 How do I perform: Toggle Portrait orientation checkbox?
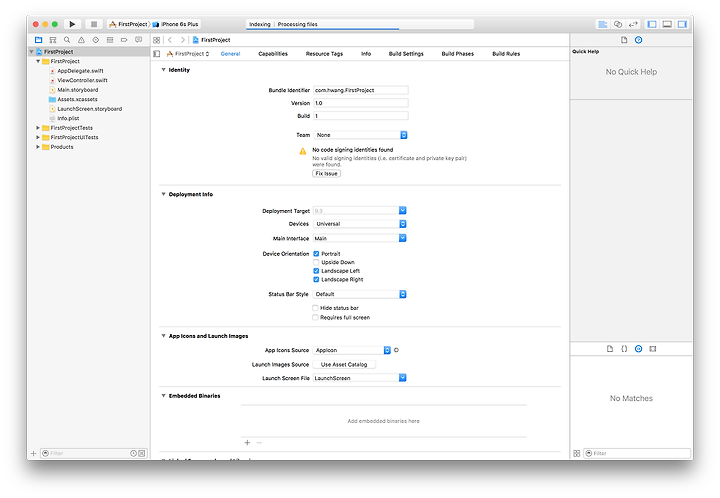click(x=316, y=254)
